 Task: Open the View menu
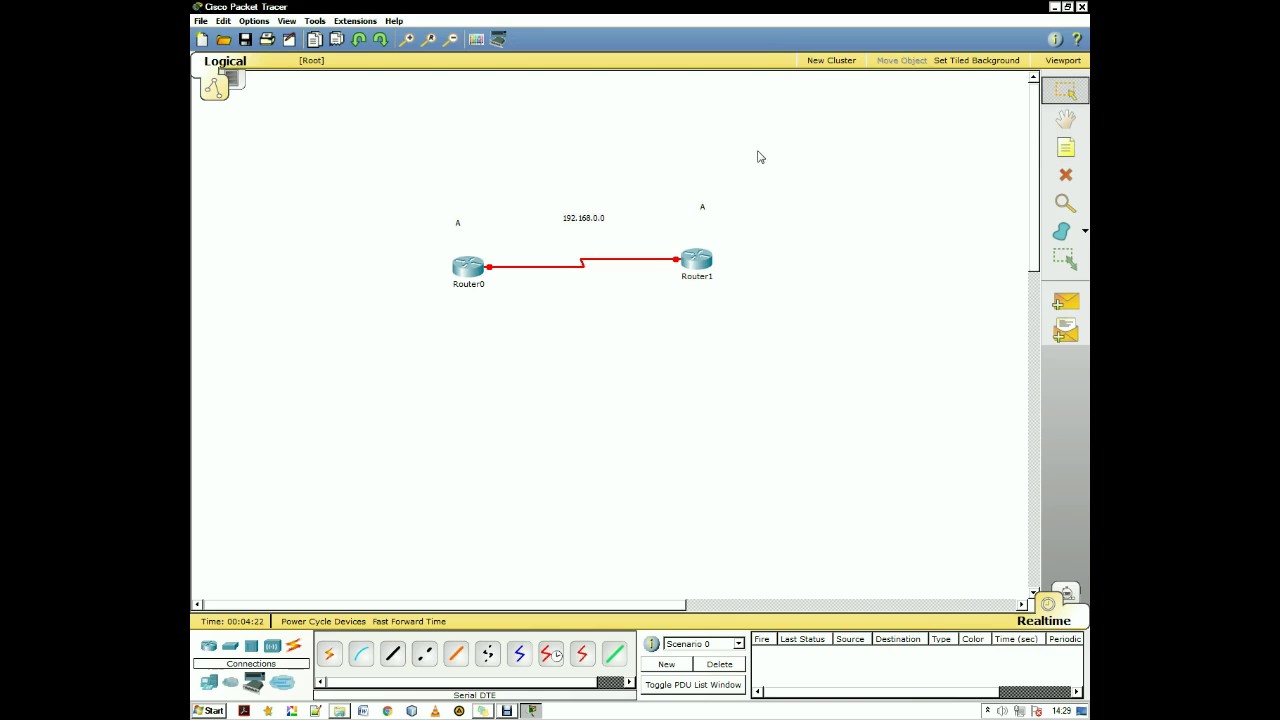[x=287, y=21]
